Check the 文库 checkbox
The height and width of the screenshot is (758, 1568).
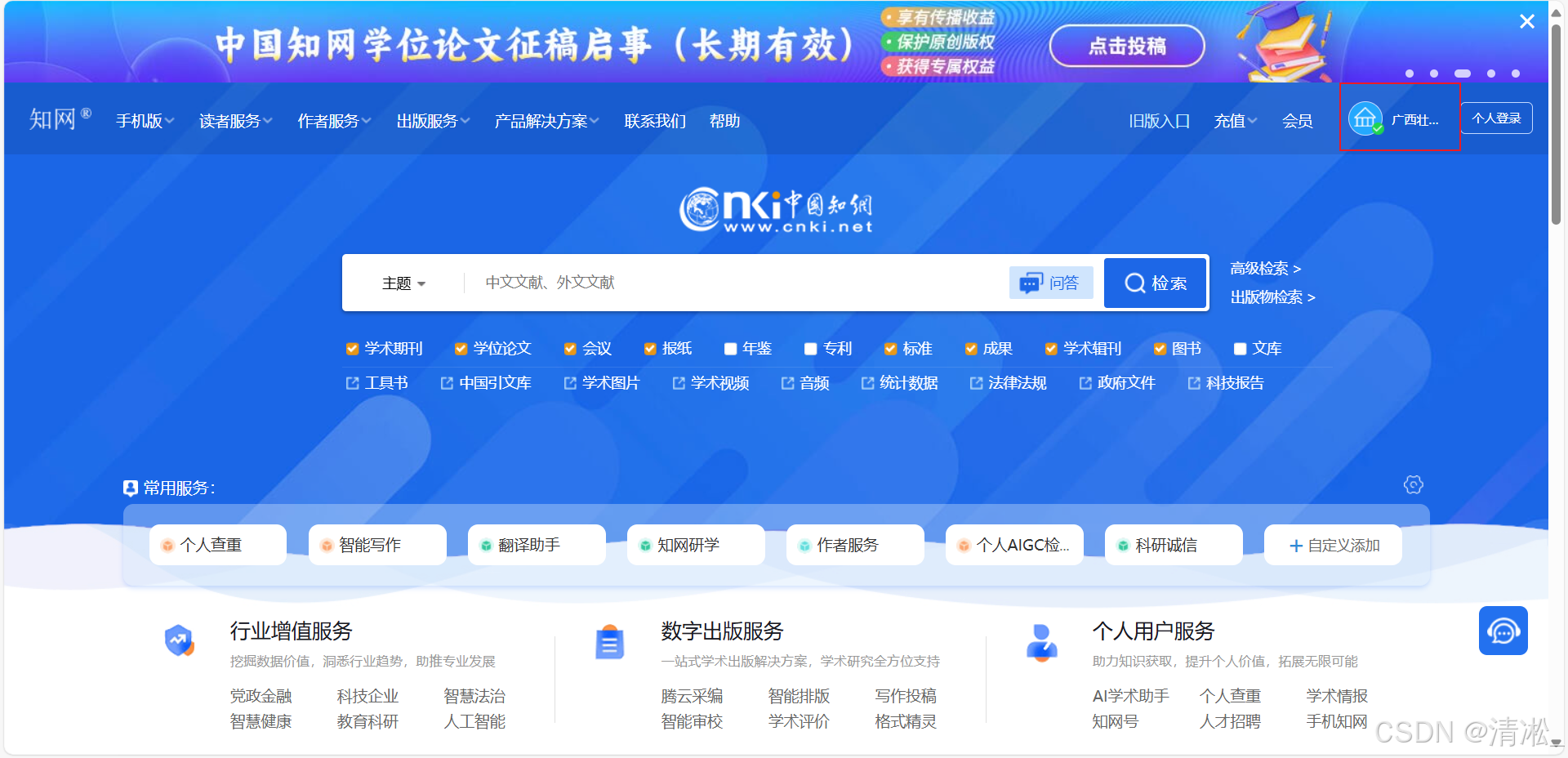pos(1240,349)
